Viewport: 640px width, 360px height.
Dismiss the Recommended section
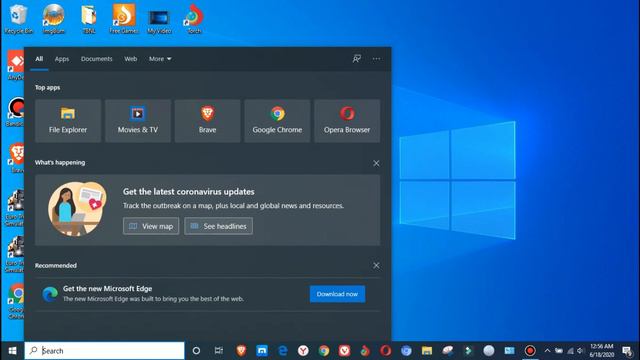376,266
